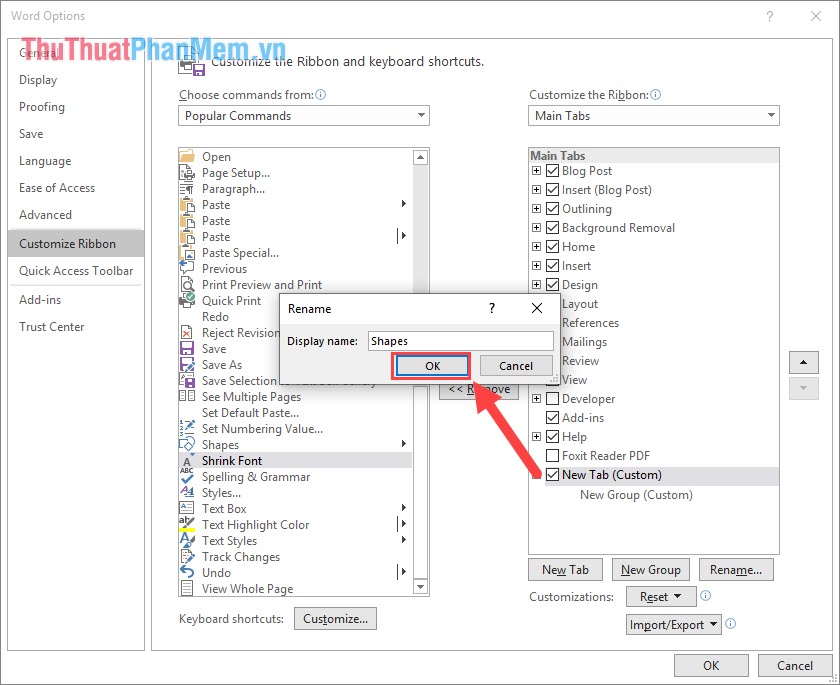Screen dimensions: 840x685
Task: Select the Undo arrow icon
Action: click(x=187, y=572)
